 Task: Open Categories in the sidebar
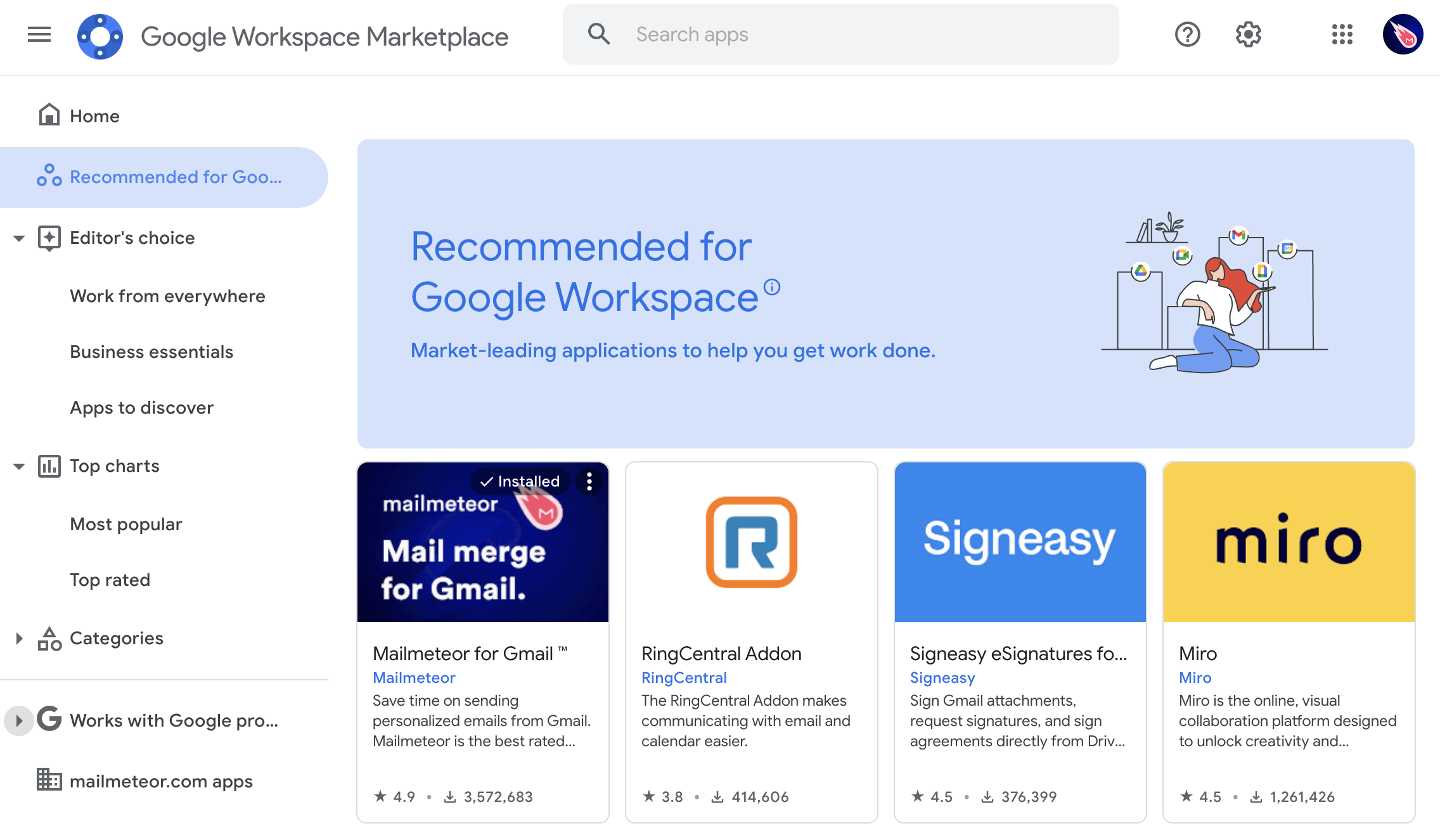tap(117, 638)
